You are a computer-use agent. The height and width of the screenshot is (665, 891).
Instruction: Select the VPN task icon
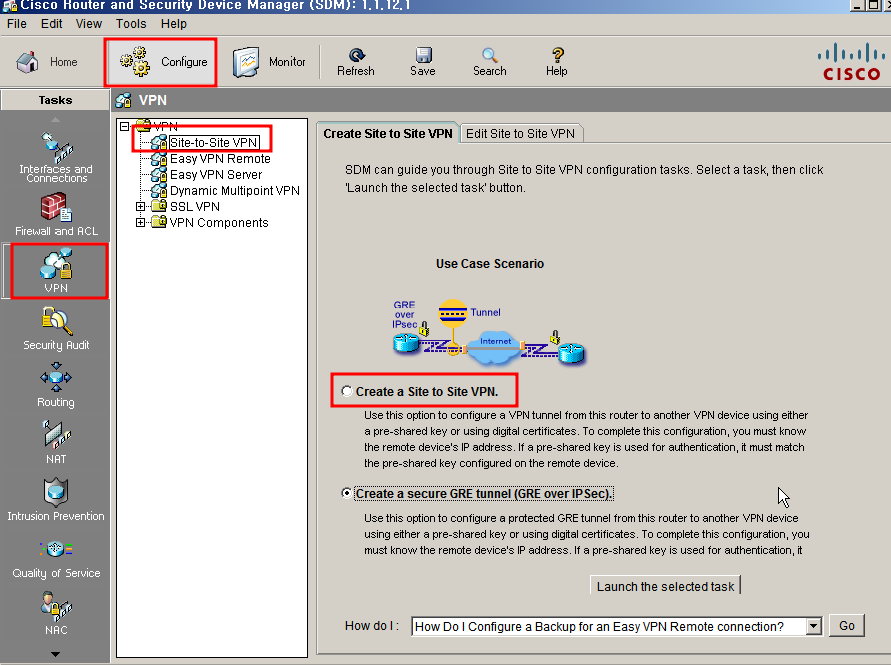click(56, 271)
